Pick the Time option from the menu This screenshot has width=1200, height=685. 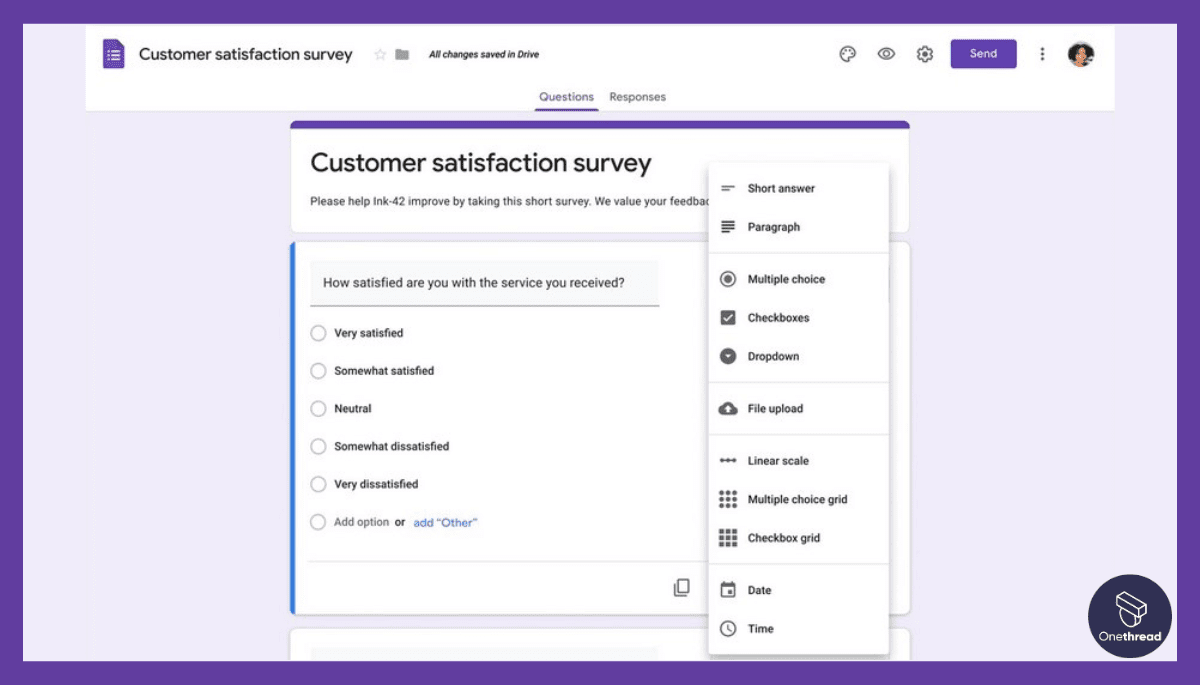point(760,629)
